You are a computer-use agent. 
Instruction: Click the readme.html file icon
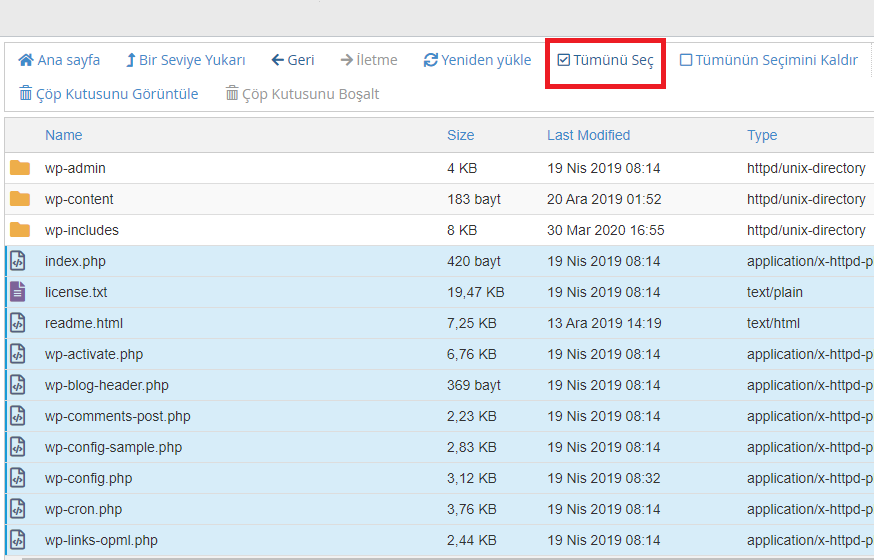tap(18, 323)
